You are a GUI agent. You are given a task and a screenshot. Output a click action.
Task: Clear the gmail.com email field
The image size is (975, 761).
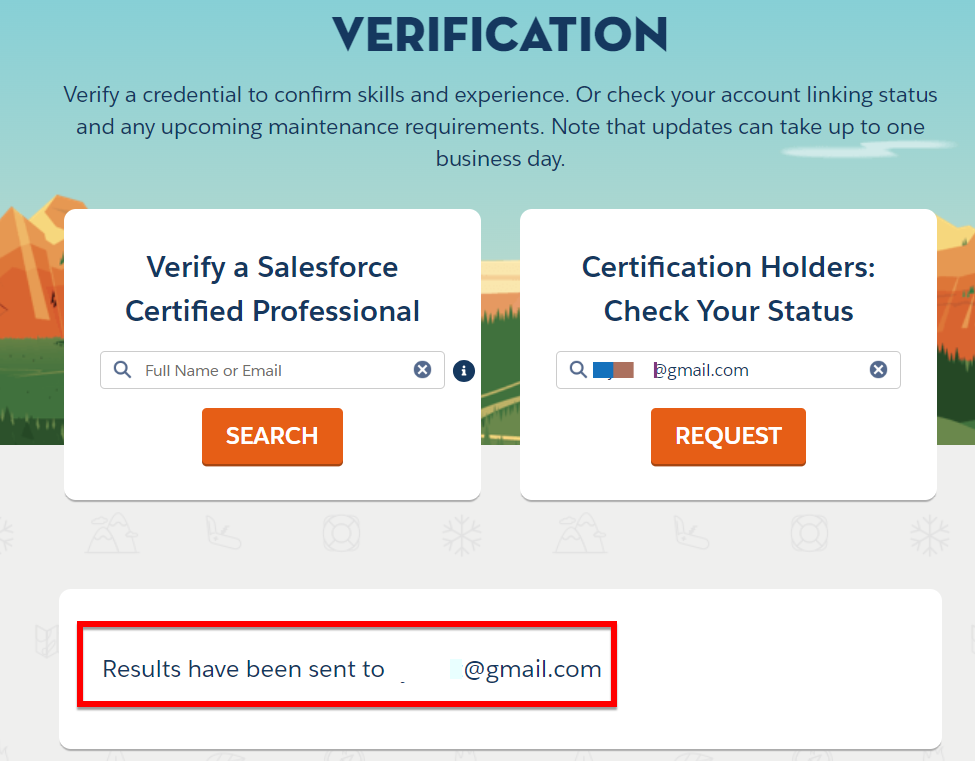pyautogui.click(x=878, y=369)
